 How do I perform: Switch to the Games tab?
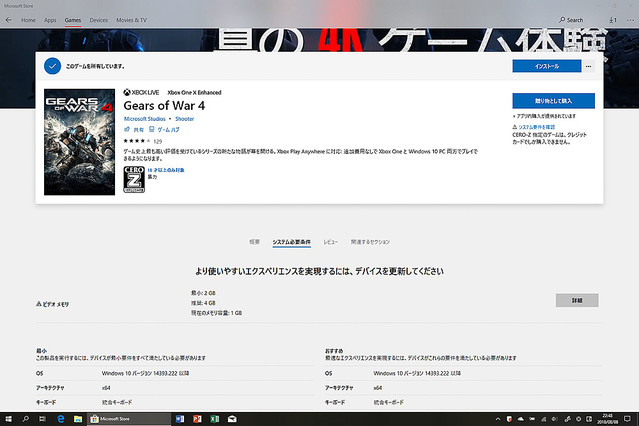pyautogui.click(x=73, y=19)
